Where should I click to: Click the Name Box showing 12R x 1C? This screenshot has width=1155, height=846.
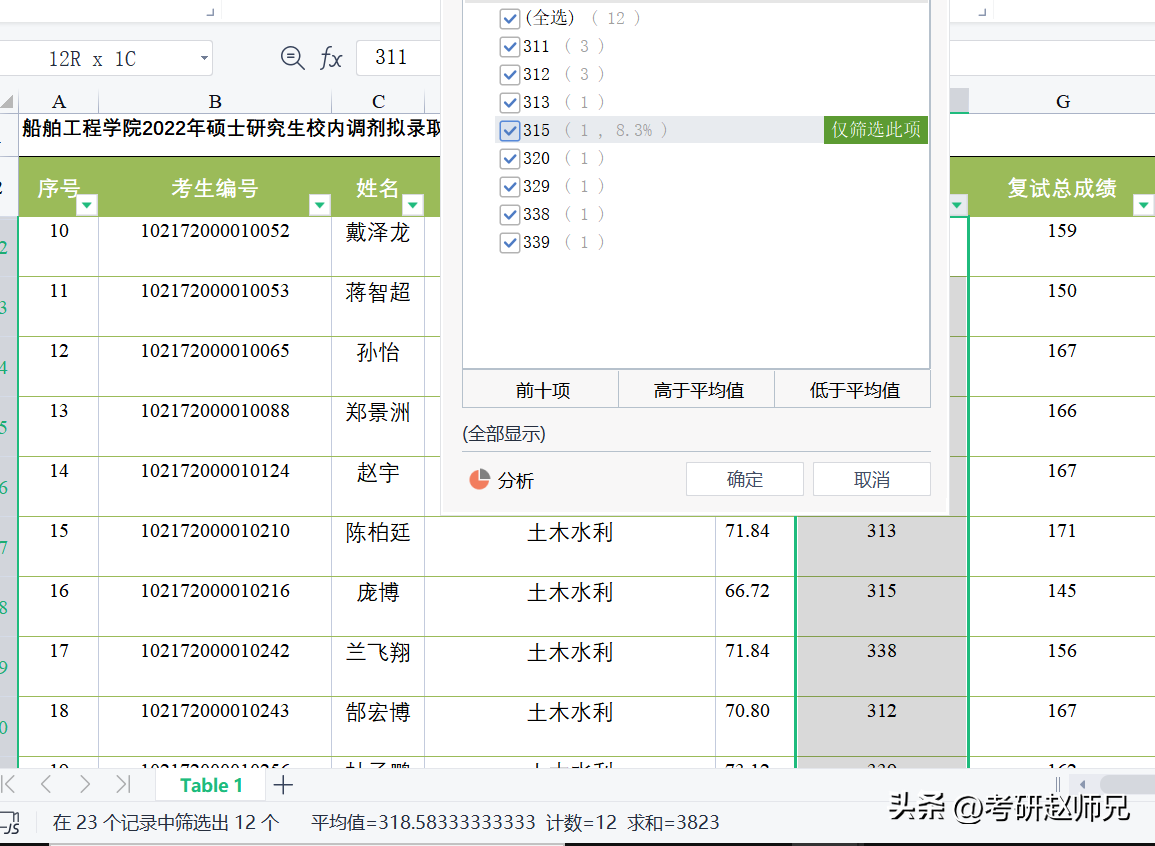click(x=106, y=58)
